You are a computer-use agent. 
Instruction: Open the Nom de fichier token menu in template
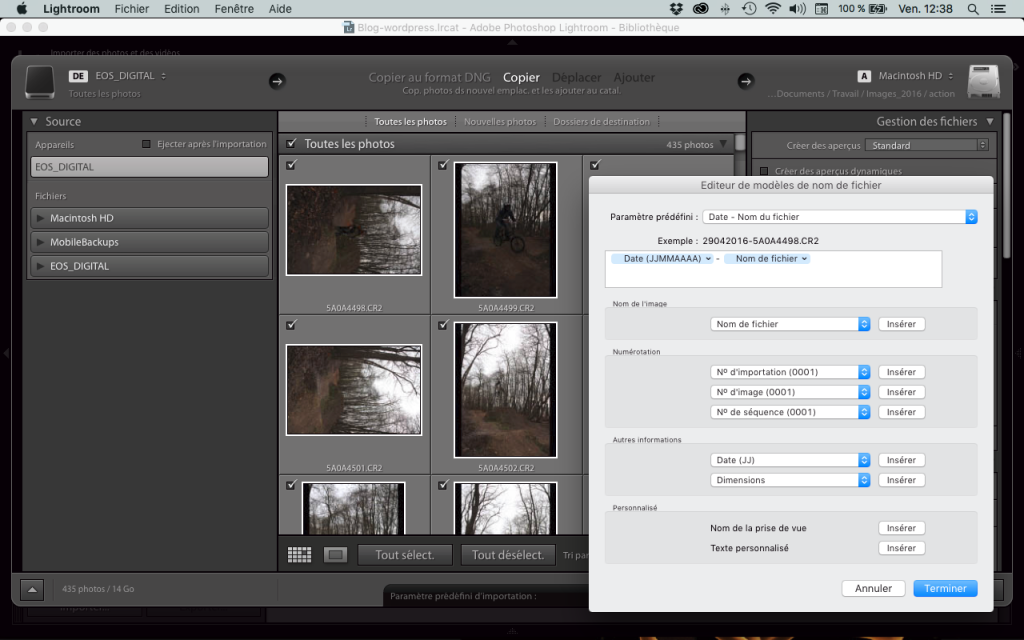click(x=767, y=259)
